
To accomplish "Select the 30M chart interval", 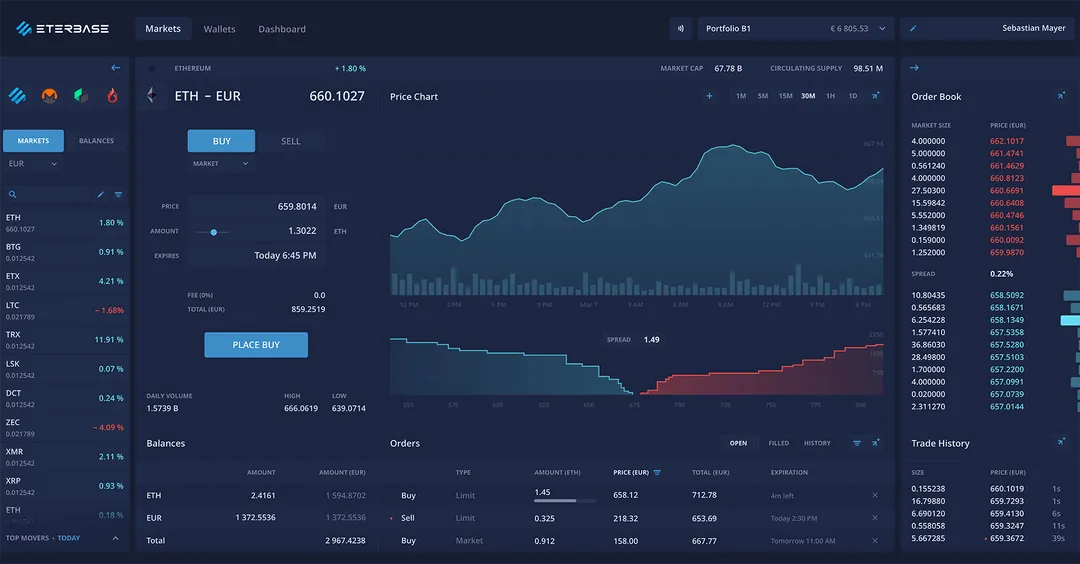I will (x=808, y=96).
